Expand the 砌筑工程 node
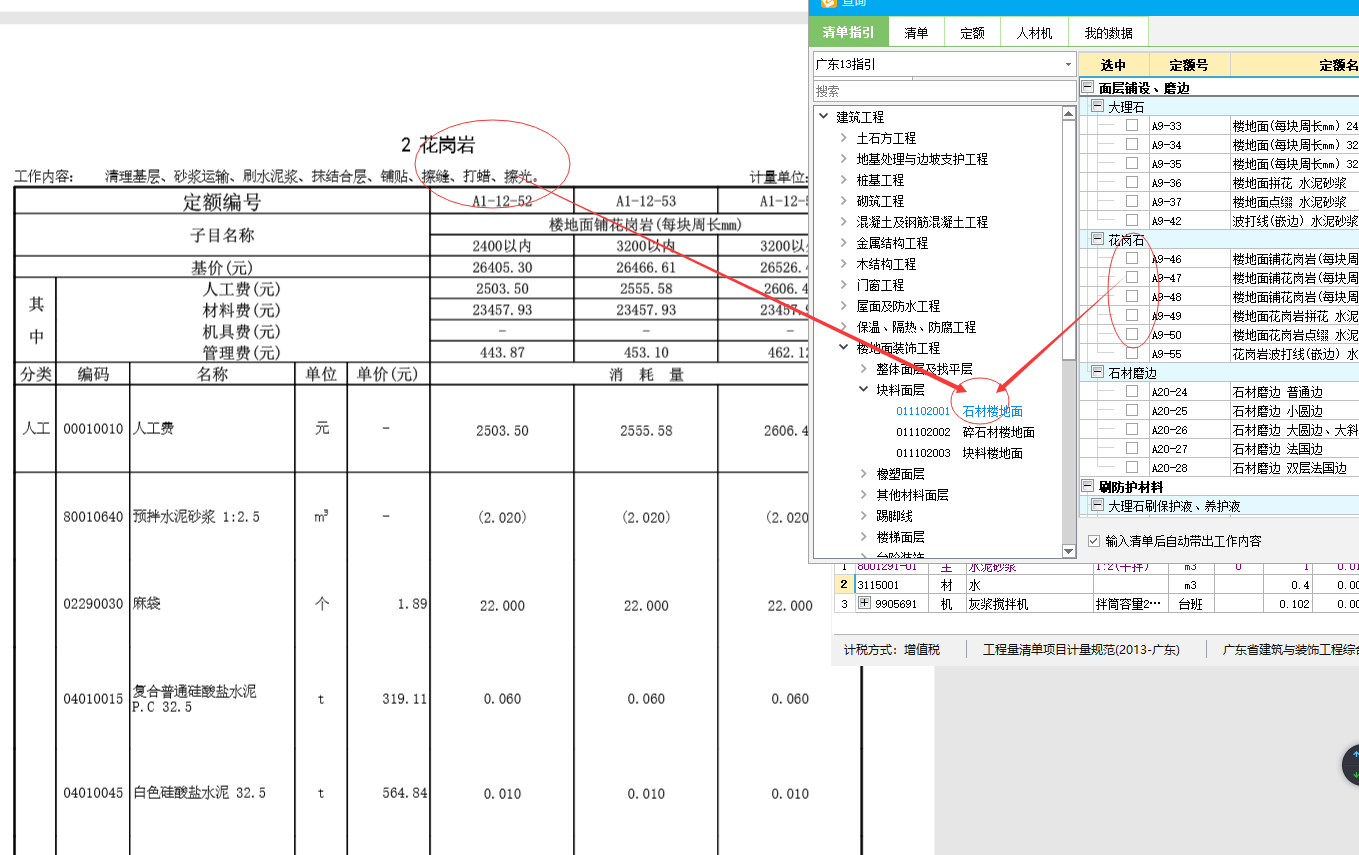The width and height of the screenshot is (1359, 855). [x=844, y=201]
